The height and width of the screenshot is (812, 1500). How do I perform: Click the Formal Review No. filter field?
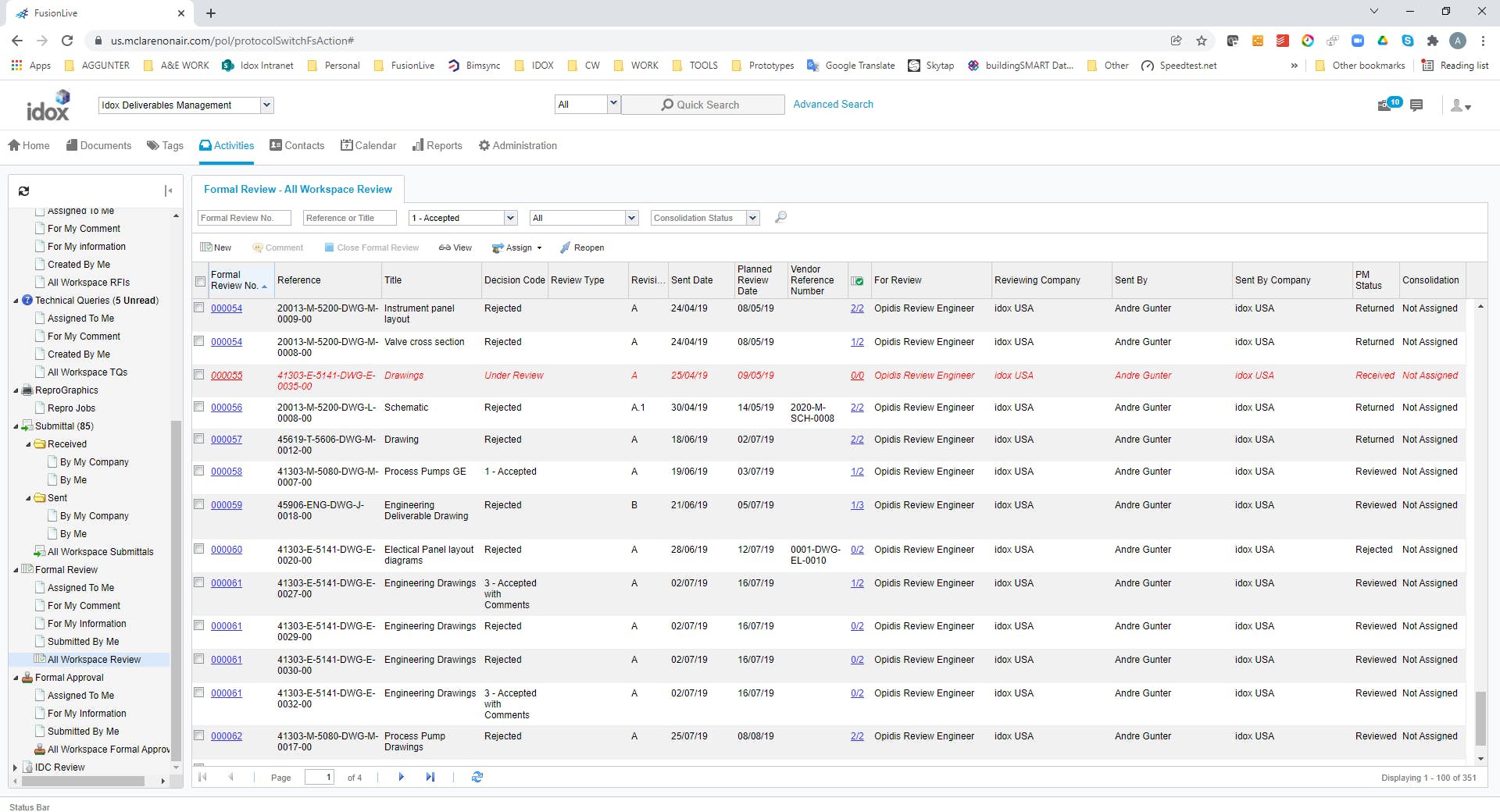click(244, 218)
